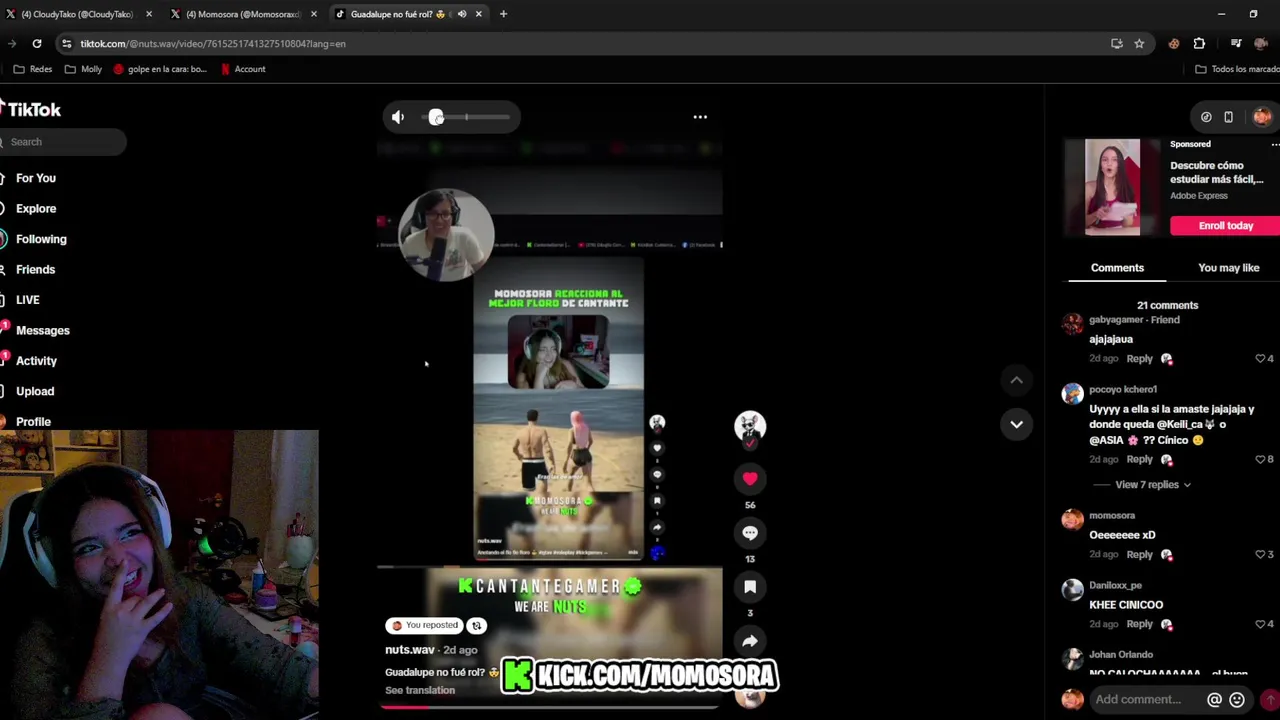This screenshot has width=1280, height=720.
Task: Open the browser profile avatar
Action: click(x=1261, y=44)
